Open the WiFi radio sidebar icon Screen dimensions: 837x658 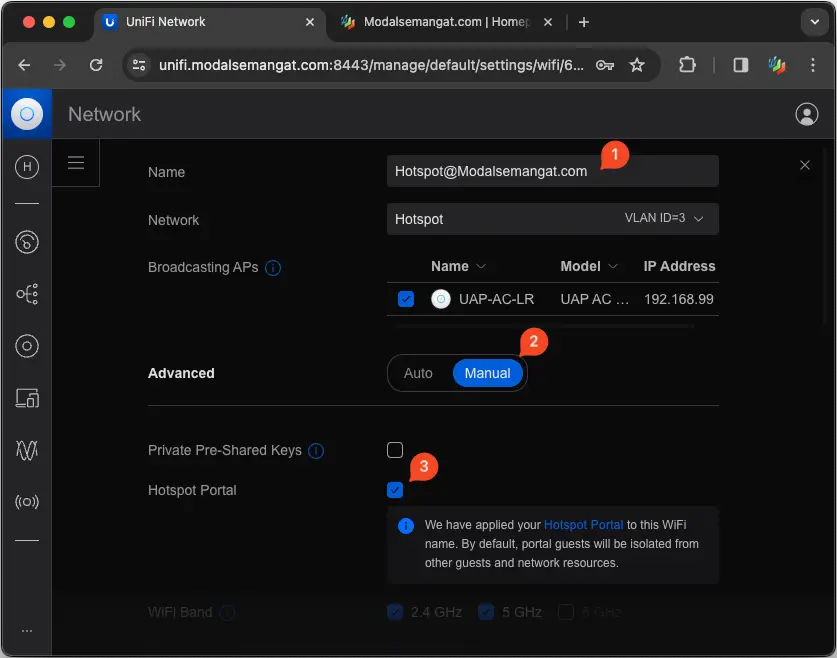point(27,502)
